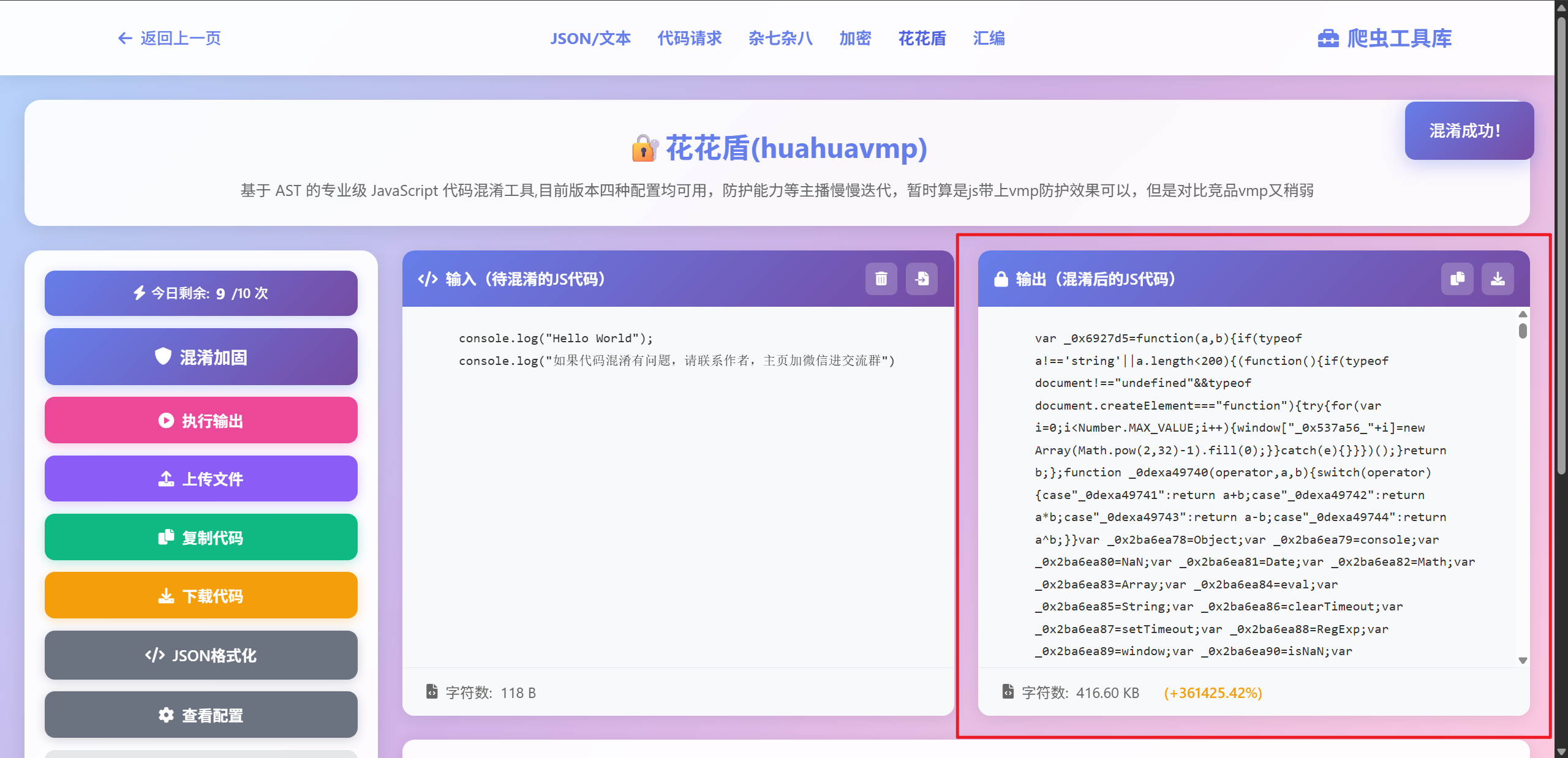Screen dimensions: 1568x758
Task: Run the output with 执行输出 button
Action: click(201, 421)
